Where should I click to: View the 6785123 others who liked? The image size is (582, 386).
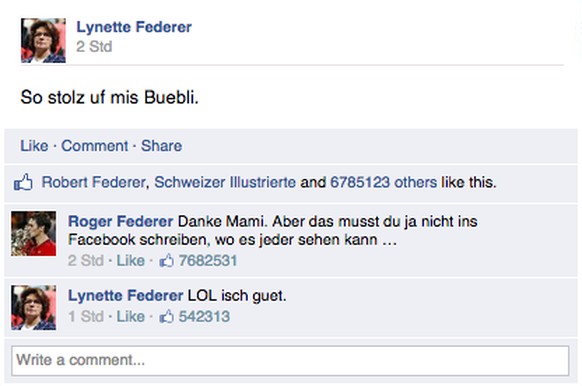coord(383,182)
